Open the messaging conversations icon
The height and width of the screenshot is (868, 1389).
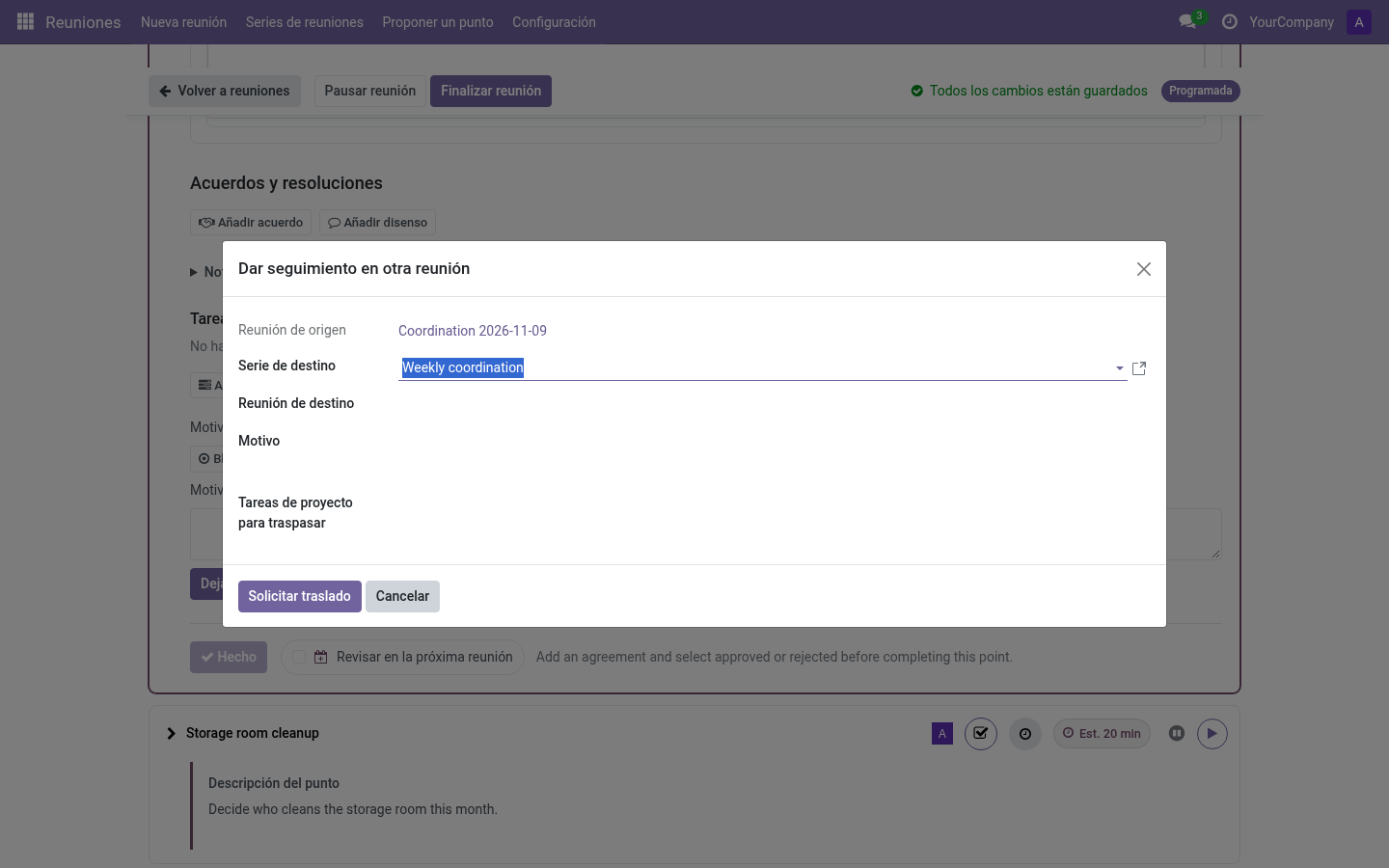click(1187, 21)
